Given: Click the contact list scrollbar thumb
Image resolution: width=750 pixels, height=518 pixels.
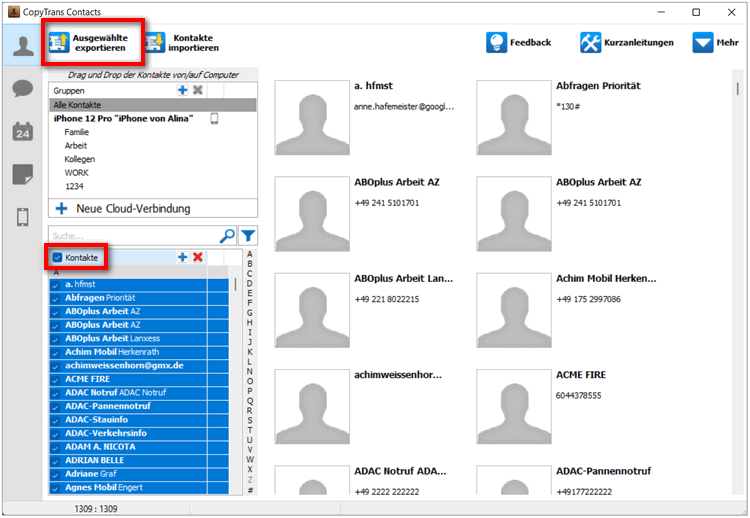Looking at the screenshot, I should [235, 285].
